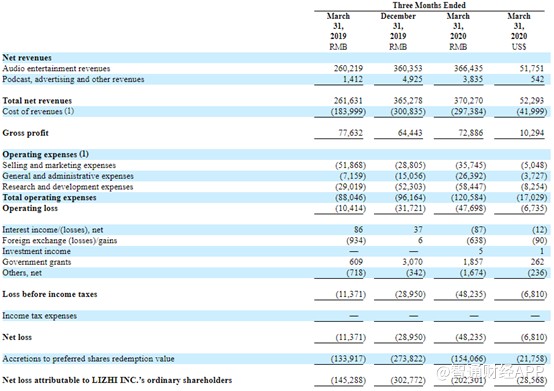Click the 'December 31, 2019' column header
The image size is (554, 391).
(398, 26)
